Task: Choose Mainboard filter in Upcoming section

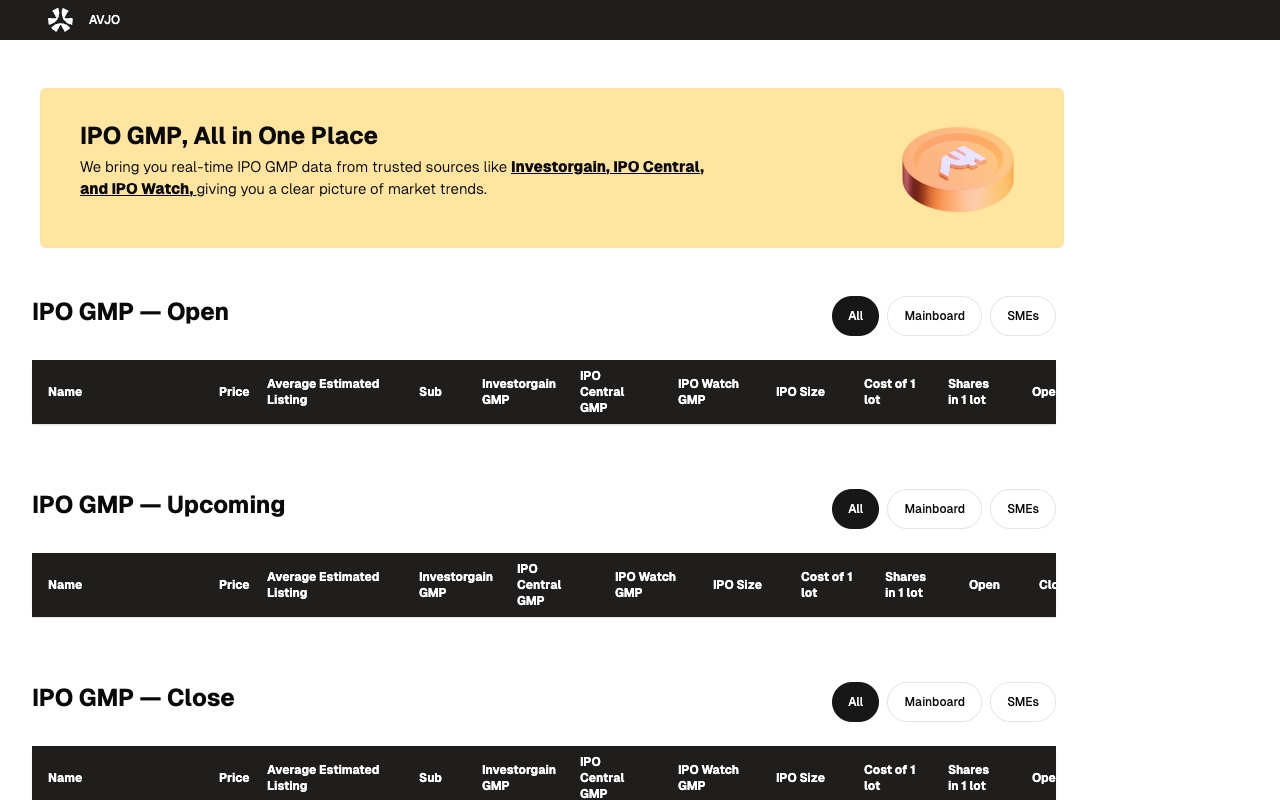Action: click(934, 509)
